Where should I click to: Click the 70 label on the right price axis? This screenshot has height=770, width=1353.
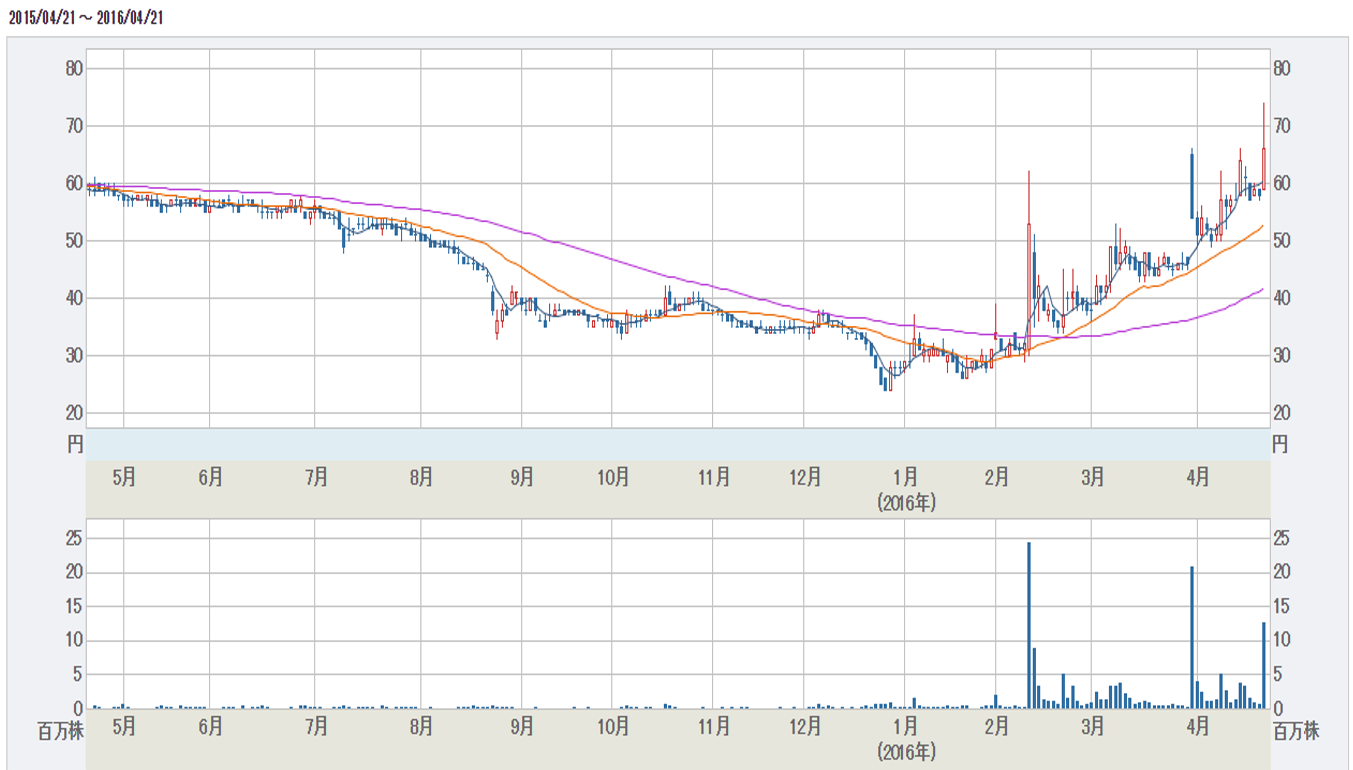pyautogui.click(x=1281, y=126)
